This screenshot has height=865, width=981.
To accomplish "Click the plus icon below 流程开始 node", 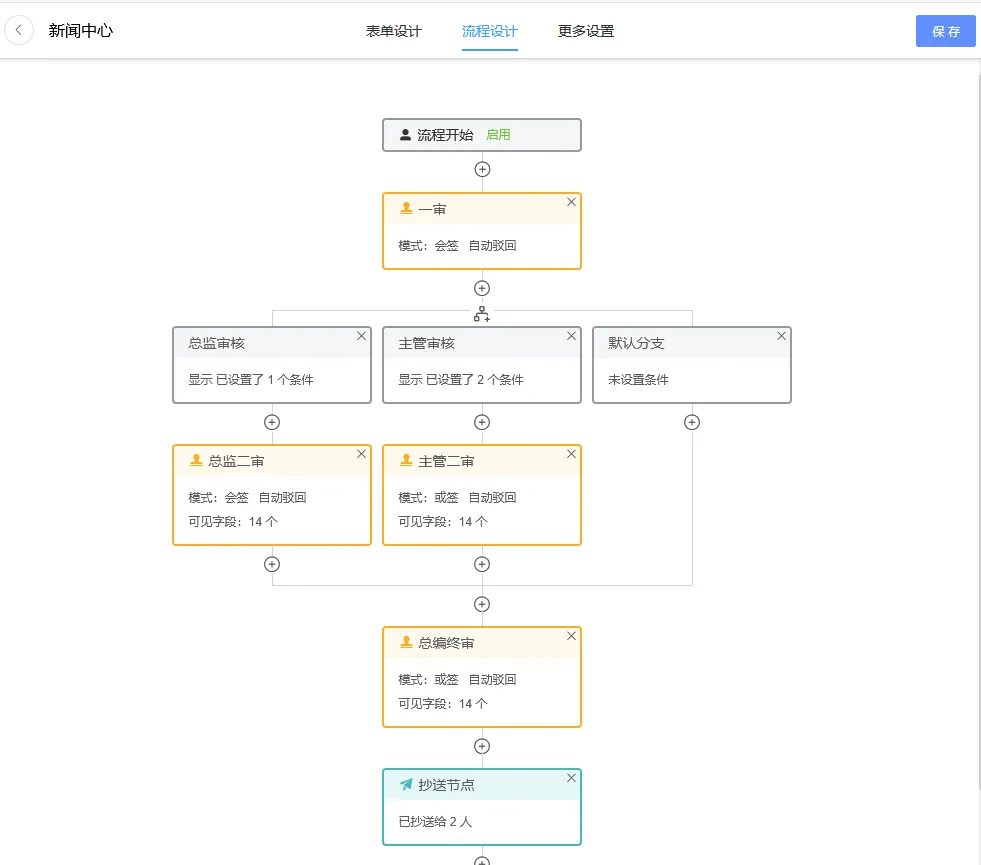I will pyautogui.click(x=482, y=169).
